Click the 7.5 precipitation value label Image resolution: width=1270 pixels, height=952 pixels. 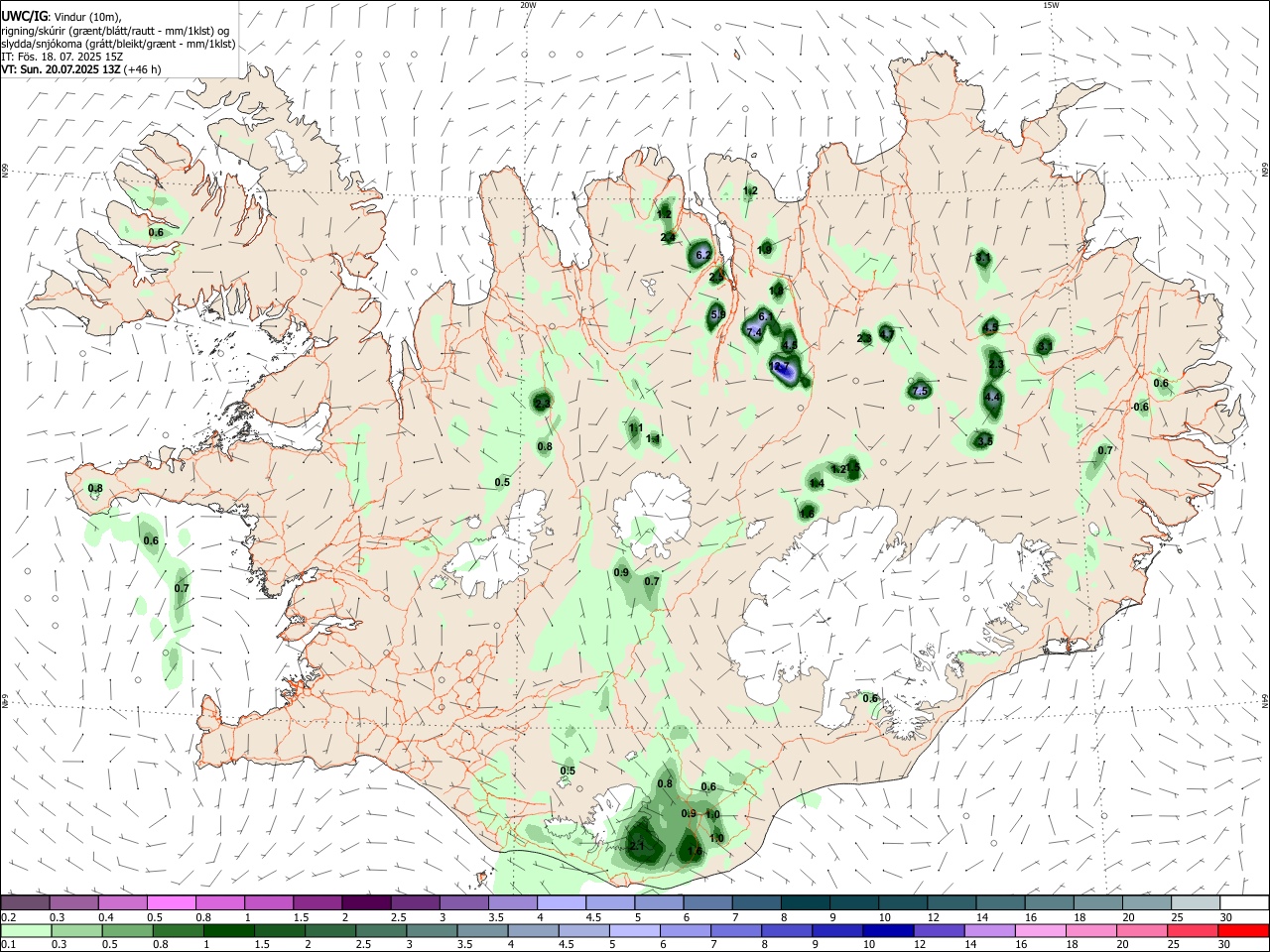click(x=920, y=392)
